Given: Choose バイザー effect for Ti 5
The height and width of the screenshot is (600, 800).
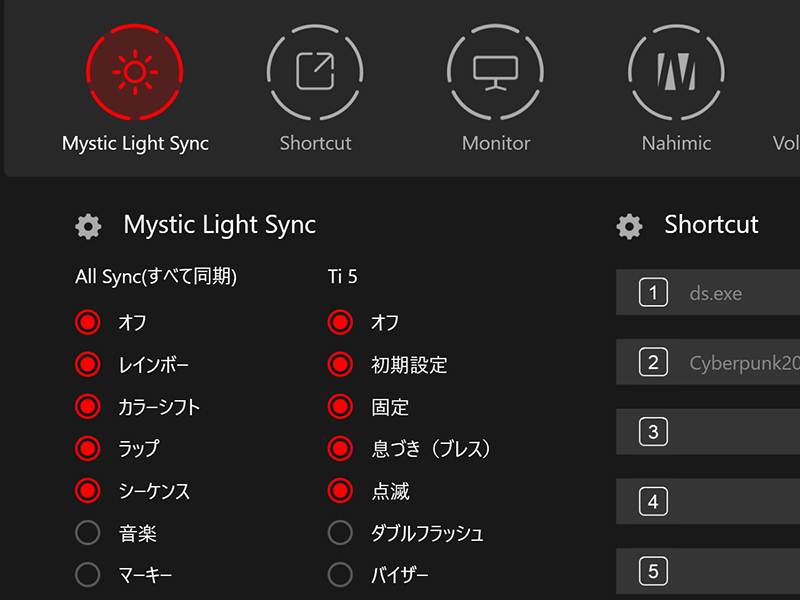Looking at the screenshot, I should point(340,574).
